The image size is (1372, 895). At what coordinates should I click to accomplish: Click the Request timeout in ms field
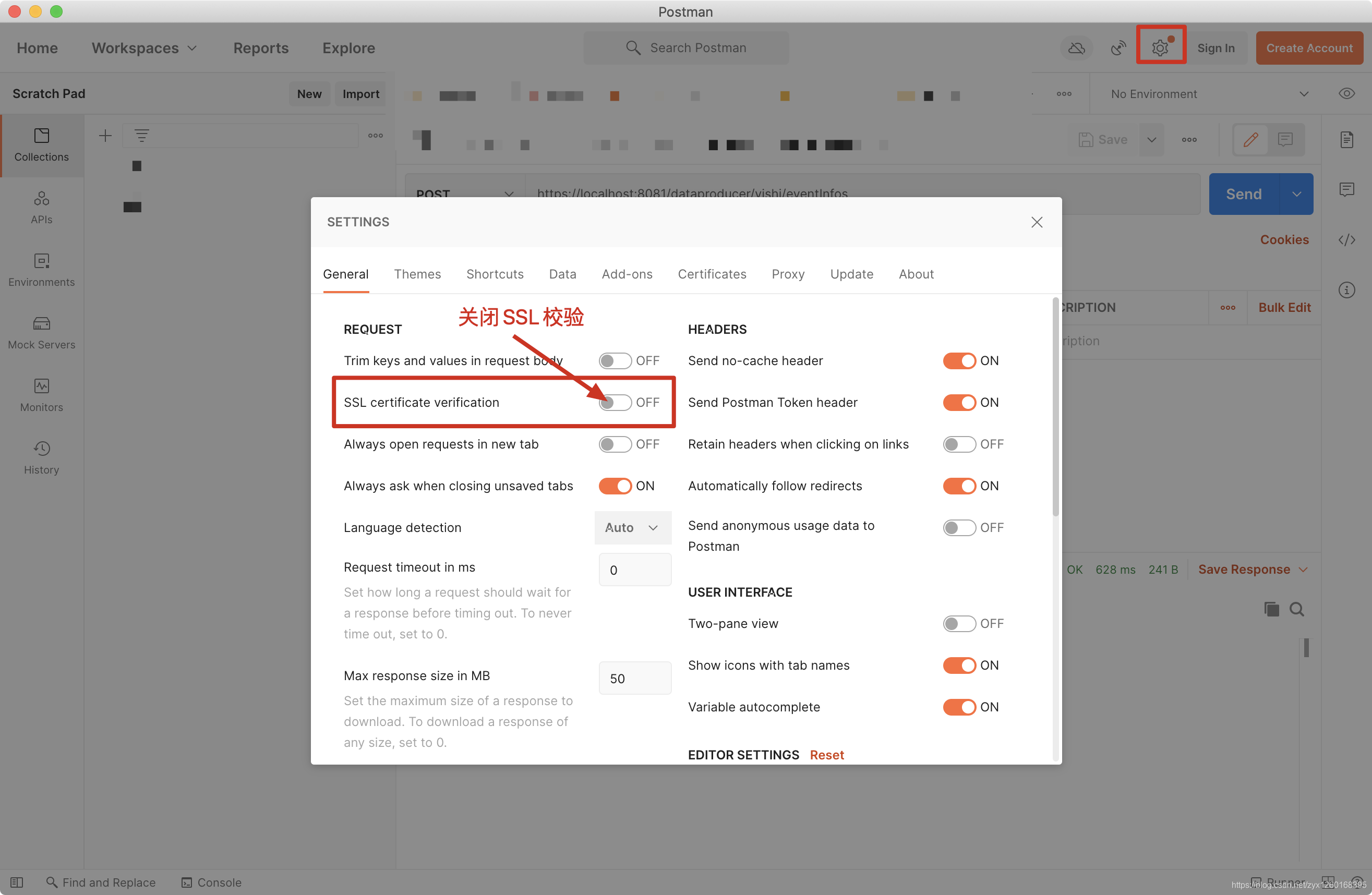(634, 570)
